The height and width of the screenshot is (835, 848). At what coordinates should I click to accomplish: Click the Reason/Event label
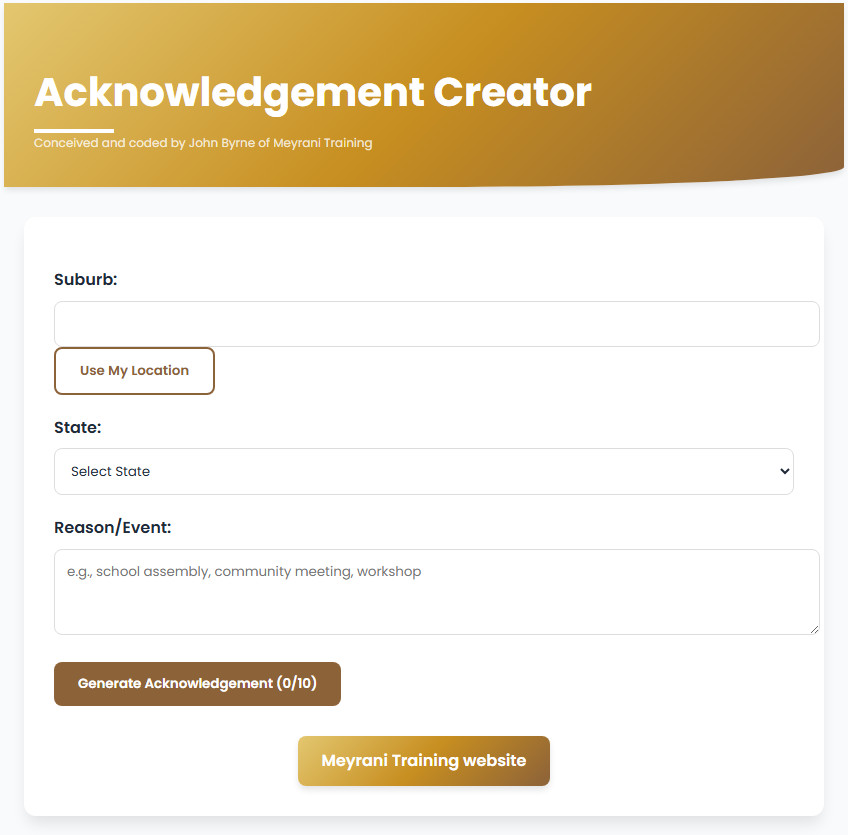coord(112,527)
